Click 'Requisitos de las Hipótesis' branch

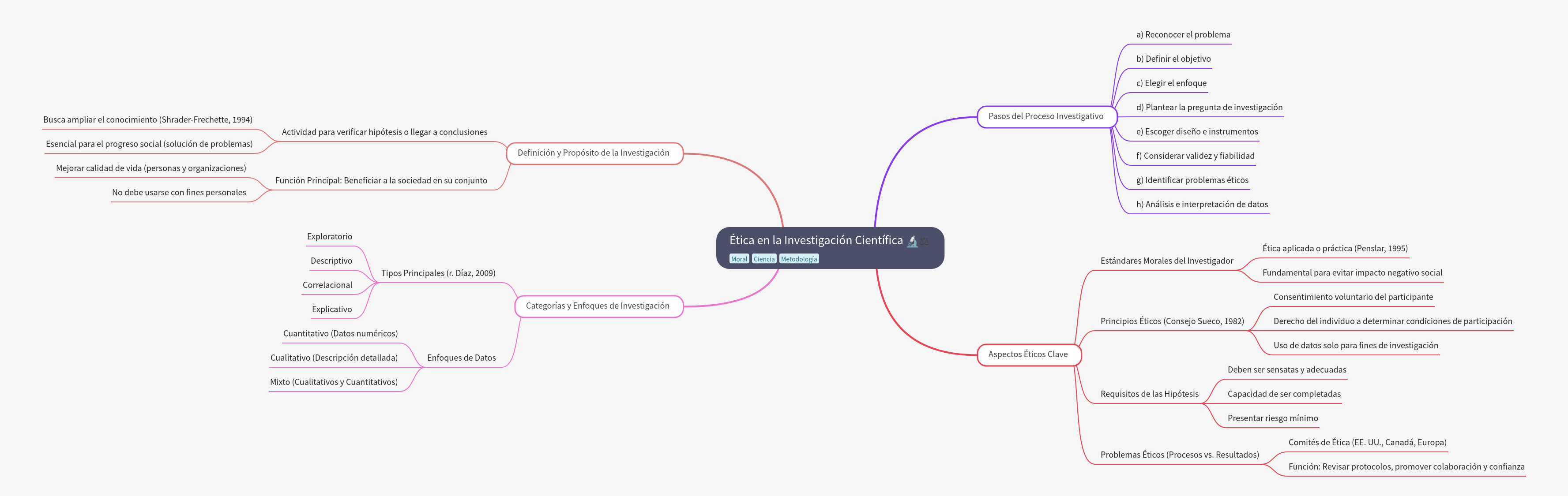click(x=1149, y=395)
